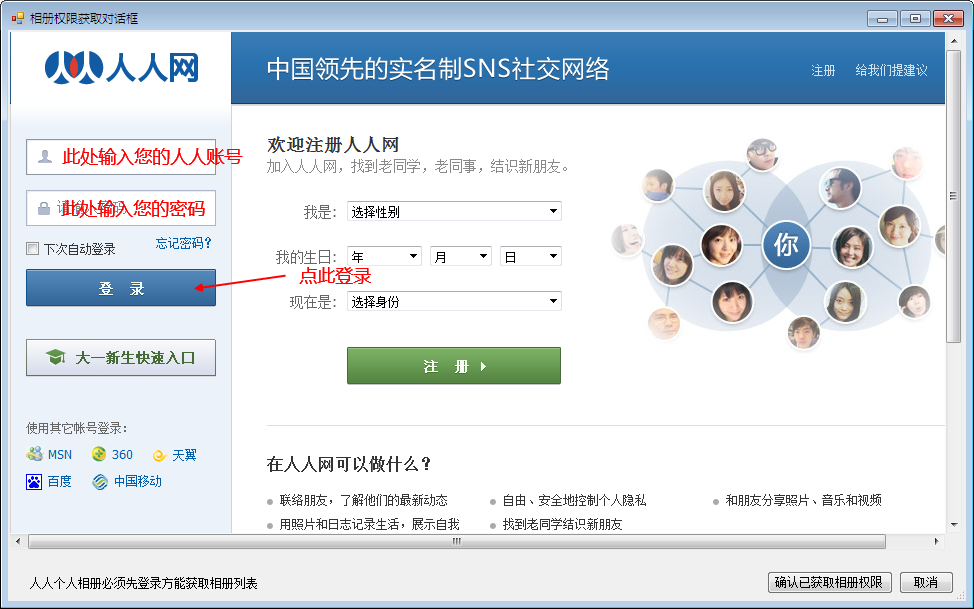Click the 和朋友分享照片、音乐和视频 text

[803, 500]
